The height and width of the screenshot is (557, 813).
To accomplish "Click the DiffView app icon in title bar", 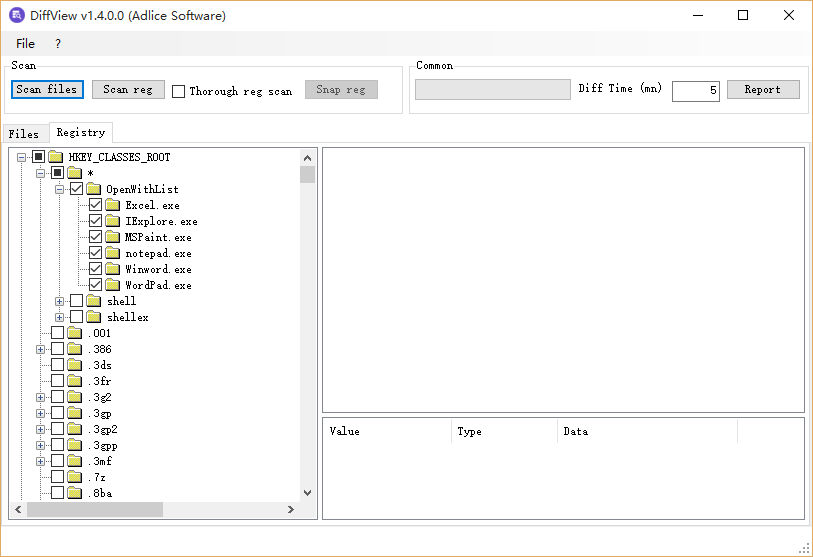I will tap(17, 15).
